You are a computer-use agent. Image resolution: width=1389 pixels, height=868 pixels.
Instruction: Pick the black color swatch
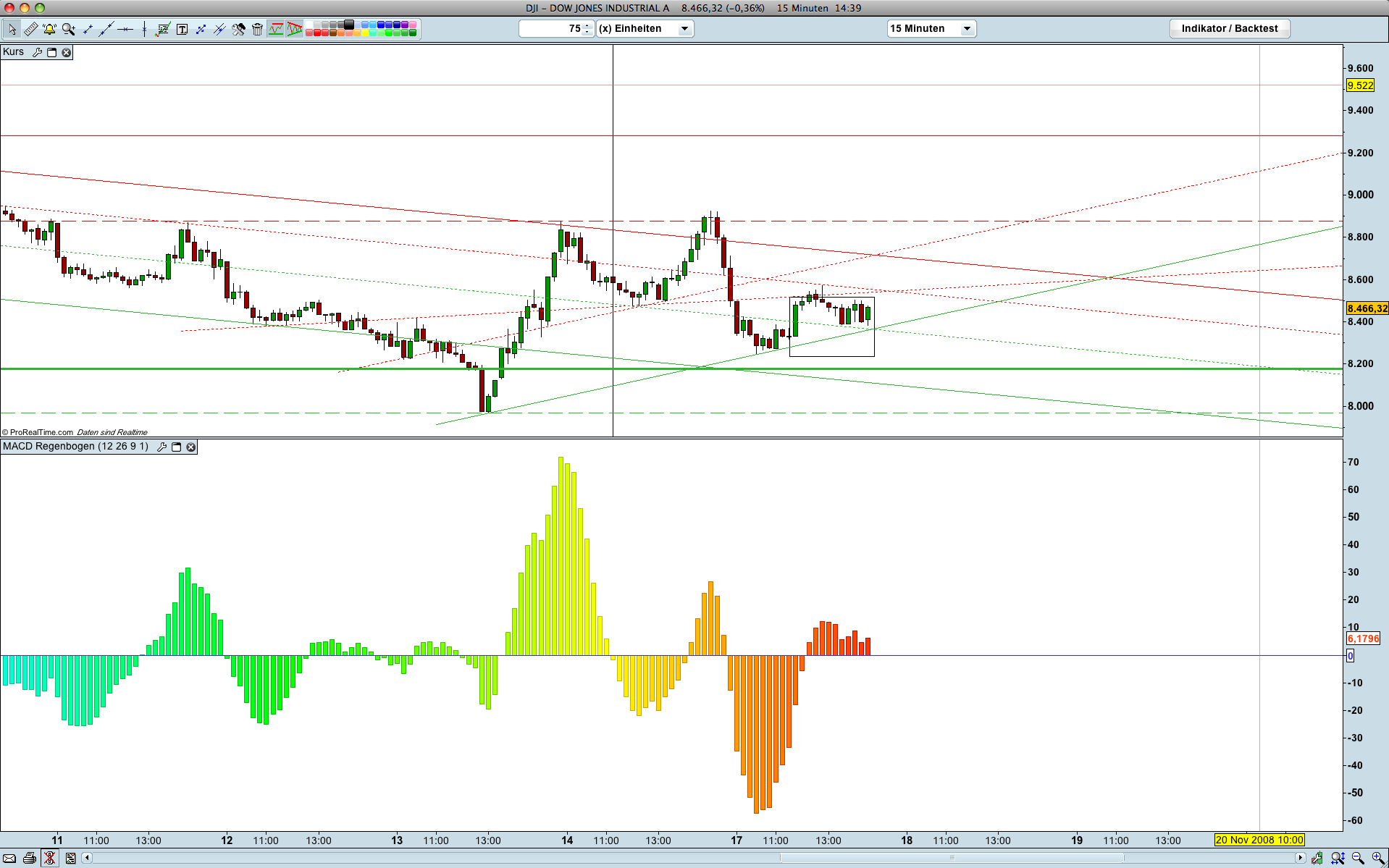tap(349, 25)
